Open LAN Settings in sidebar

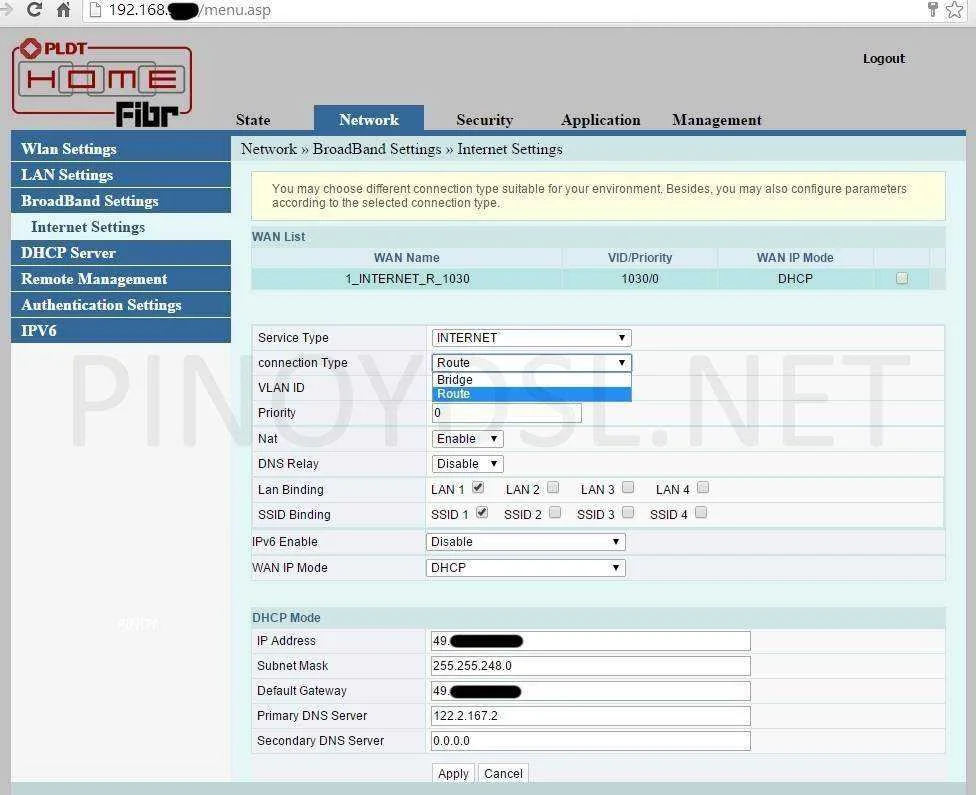[121, 175]
